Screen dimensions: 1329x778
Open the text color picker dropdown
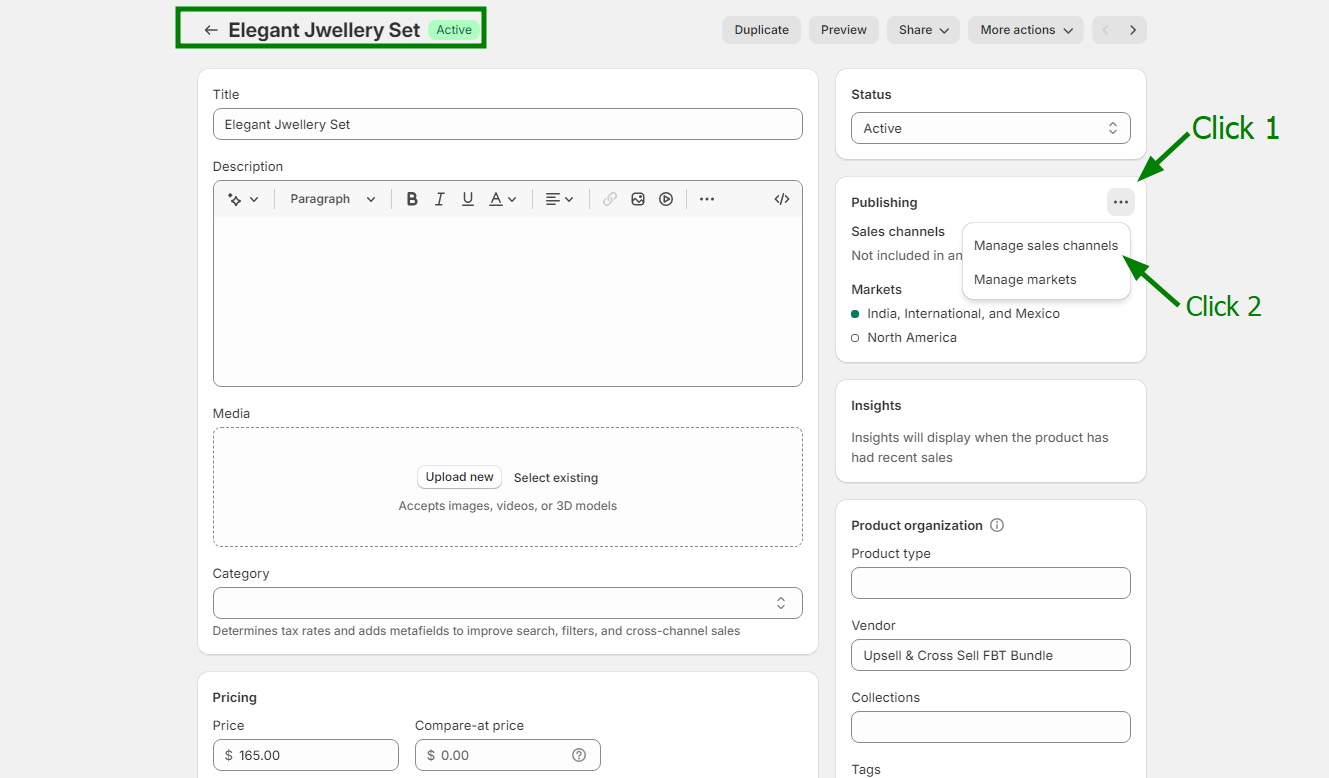[502, 199]
